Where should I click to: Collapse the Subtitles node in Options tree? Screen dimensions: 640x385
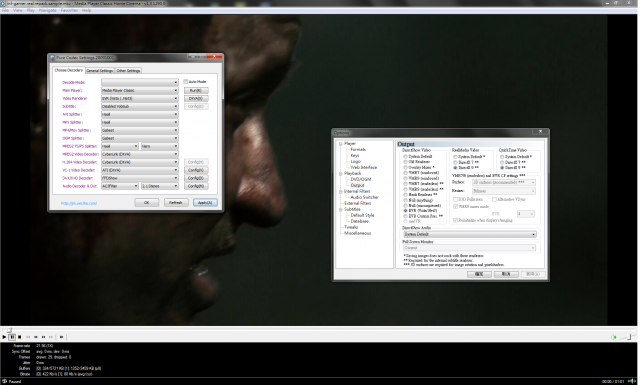pyautogui.click(x=341, y=209)
